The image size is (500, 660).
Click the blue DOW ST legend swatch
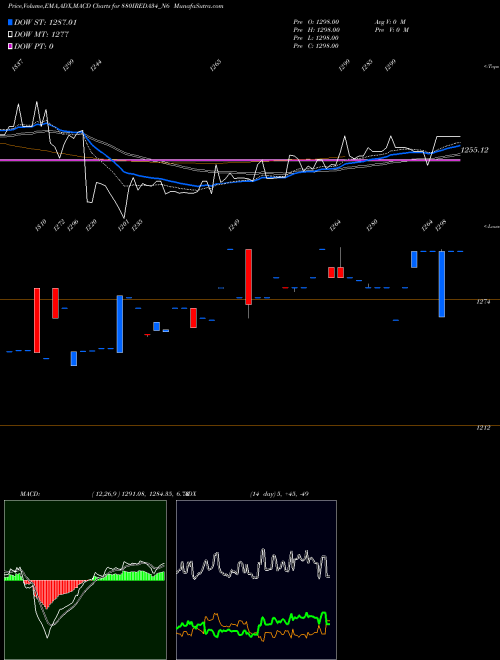10,22
